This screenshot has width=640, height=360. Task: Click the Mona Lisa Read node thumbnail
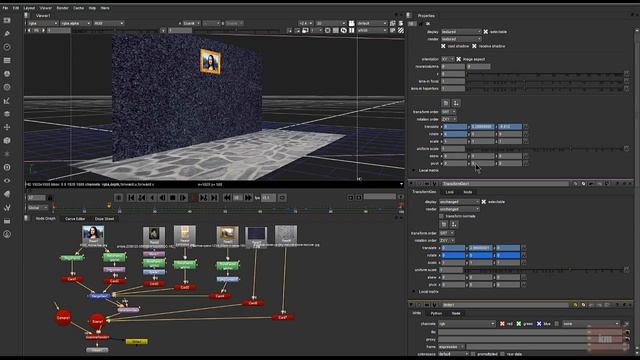tap(93, 233)
